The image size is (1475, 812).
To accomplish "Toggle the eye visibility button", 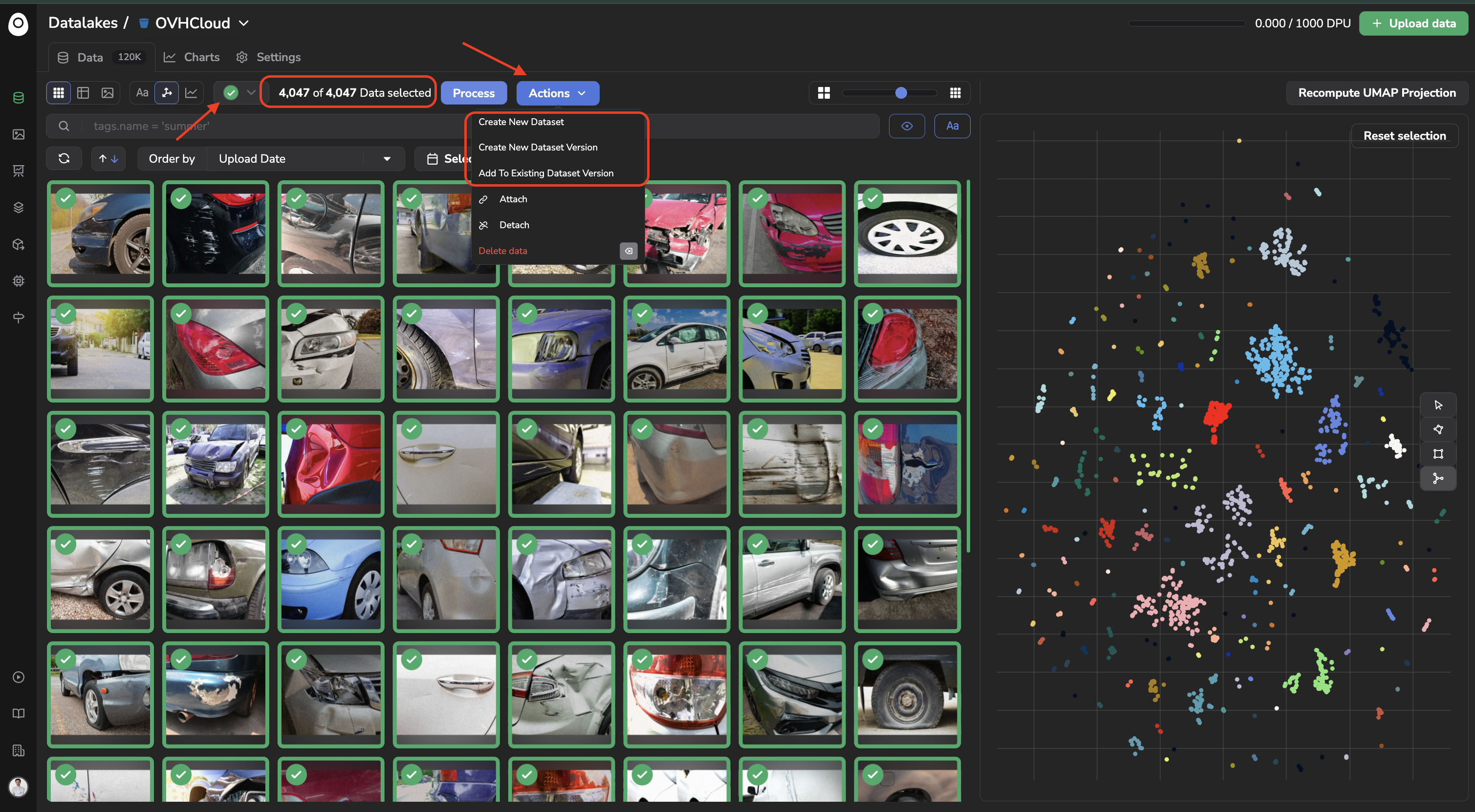I will [907, 126].
